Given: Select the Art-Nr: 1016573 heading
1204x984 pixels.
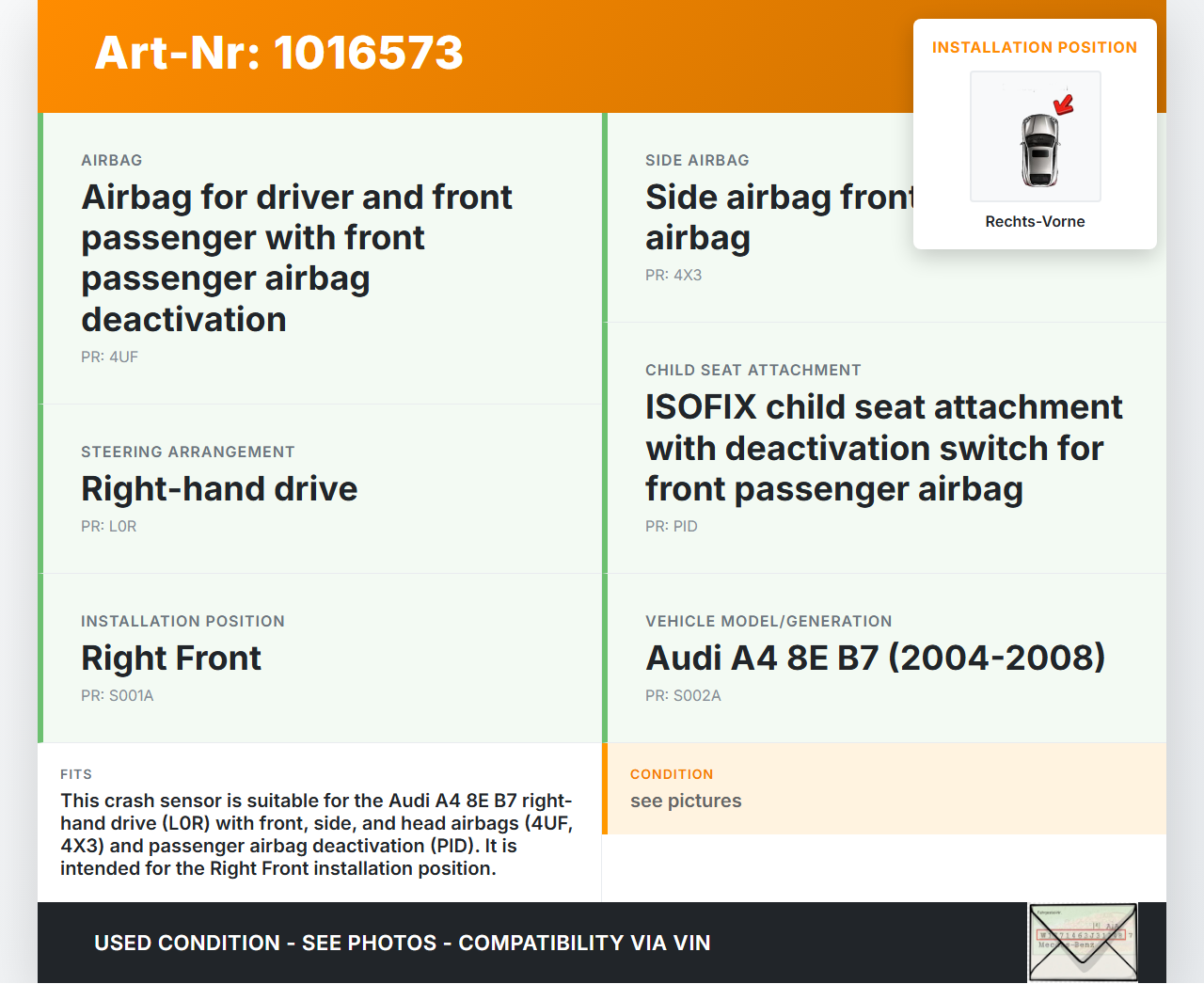Looking at the screenshot, I should point(279,53).
